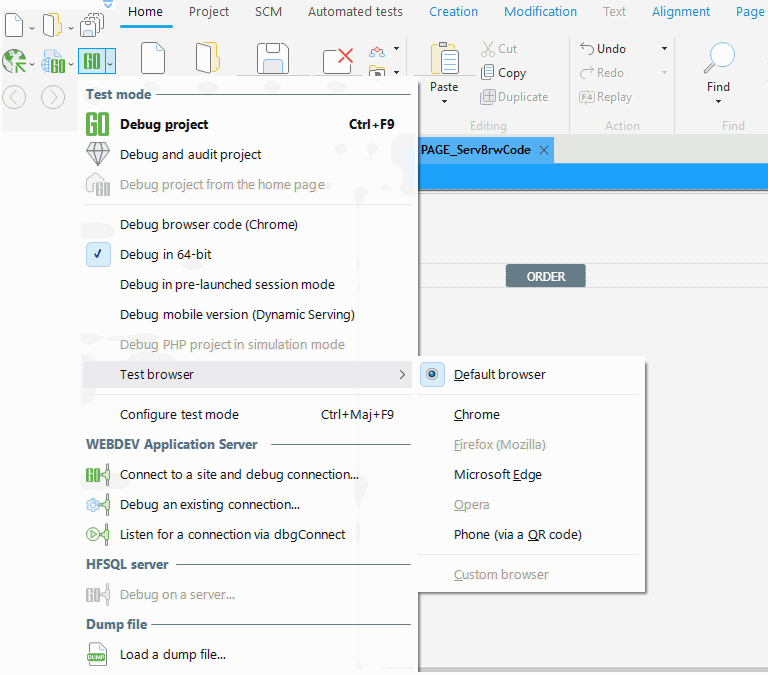Image resolution: width=768 pixels, height=675 pixels.
Task: Click the small red shapes icon above folder icon
Action: coord(377,51)
